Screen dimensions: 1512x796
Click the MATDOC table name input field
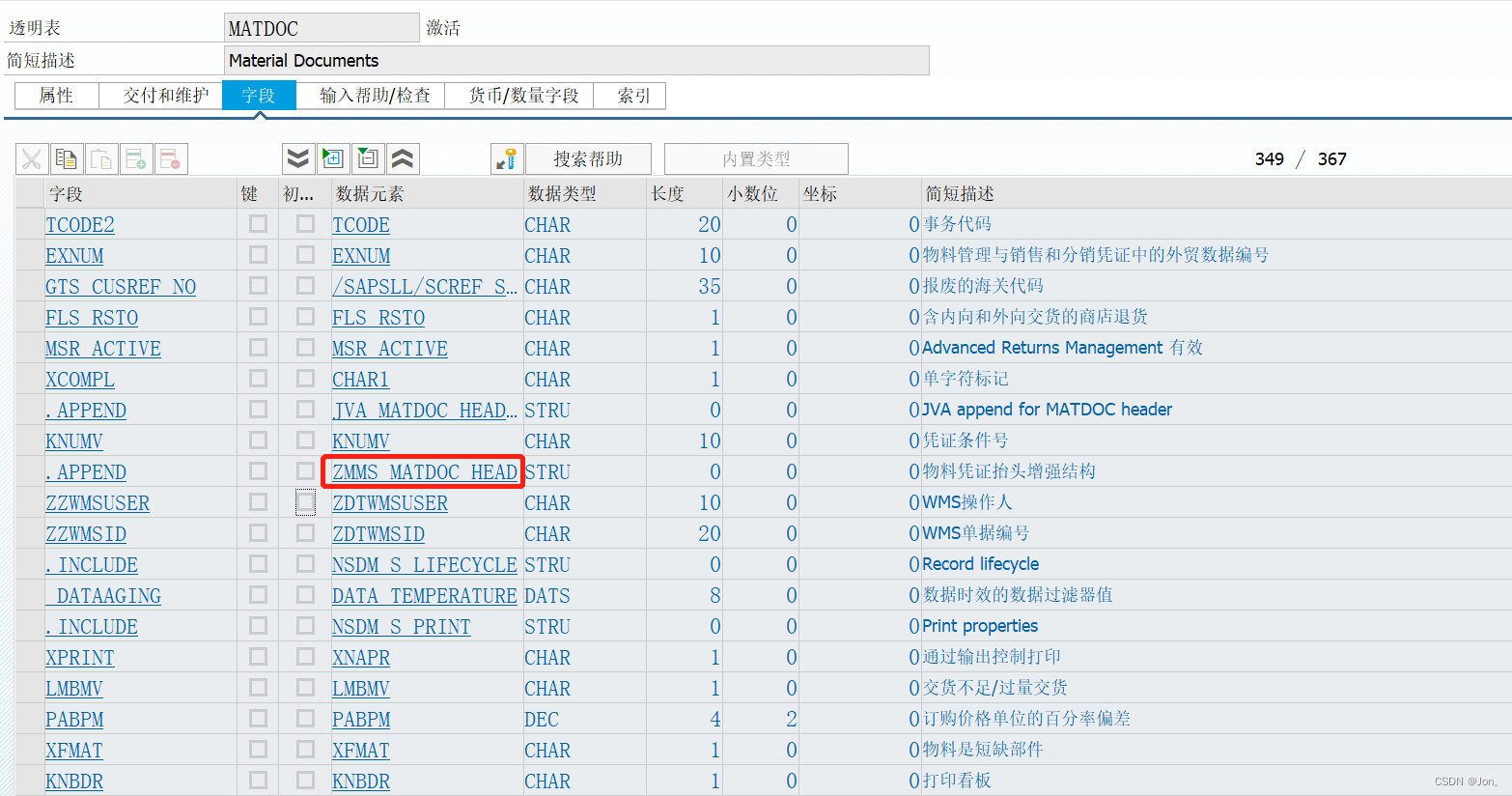(322, 28)
